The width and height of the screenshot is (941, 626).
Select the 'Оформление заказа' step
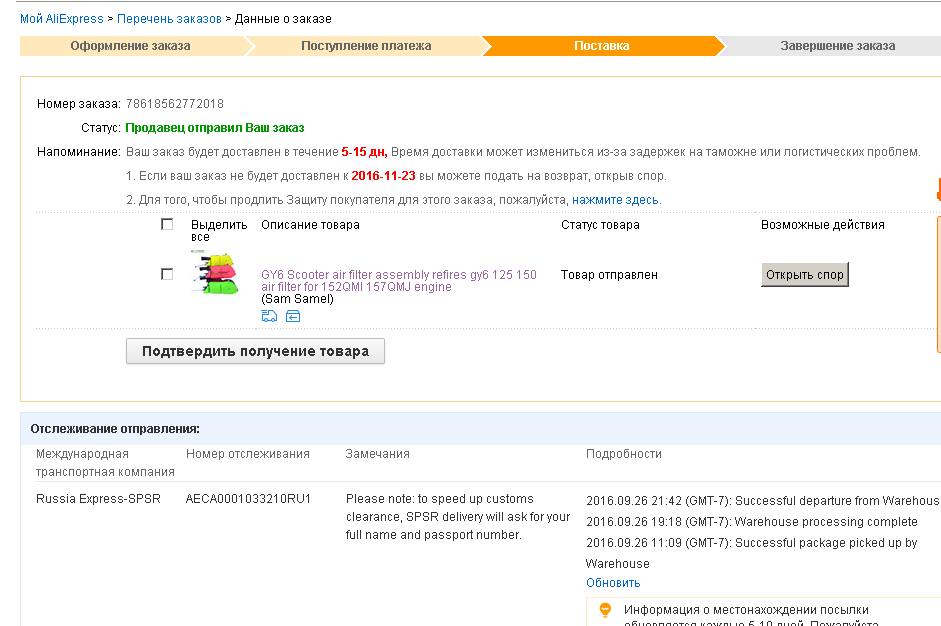click(130, 46)
